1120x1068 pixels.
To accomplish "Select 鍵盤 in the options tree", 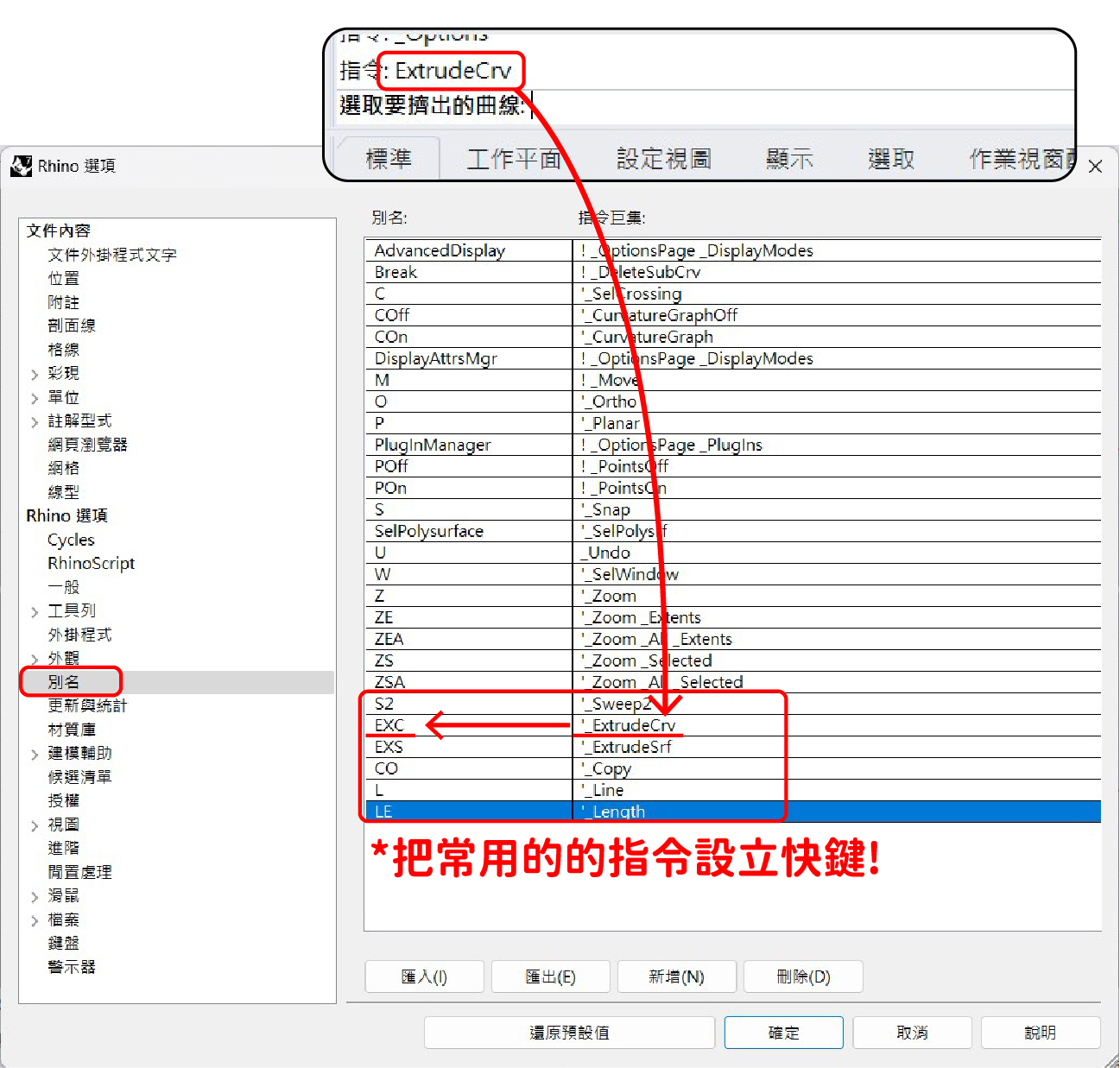I will [x=63, y=943].
